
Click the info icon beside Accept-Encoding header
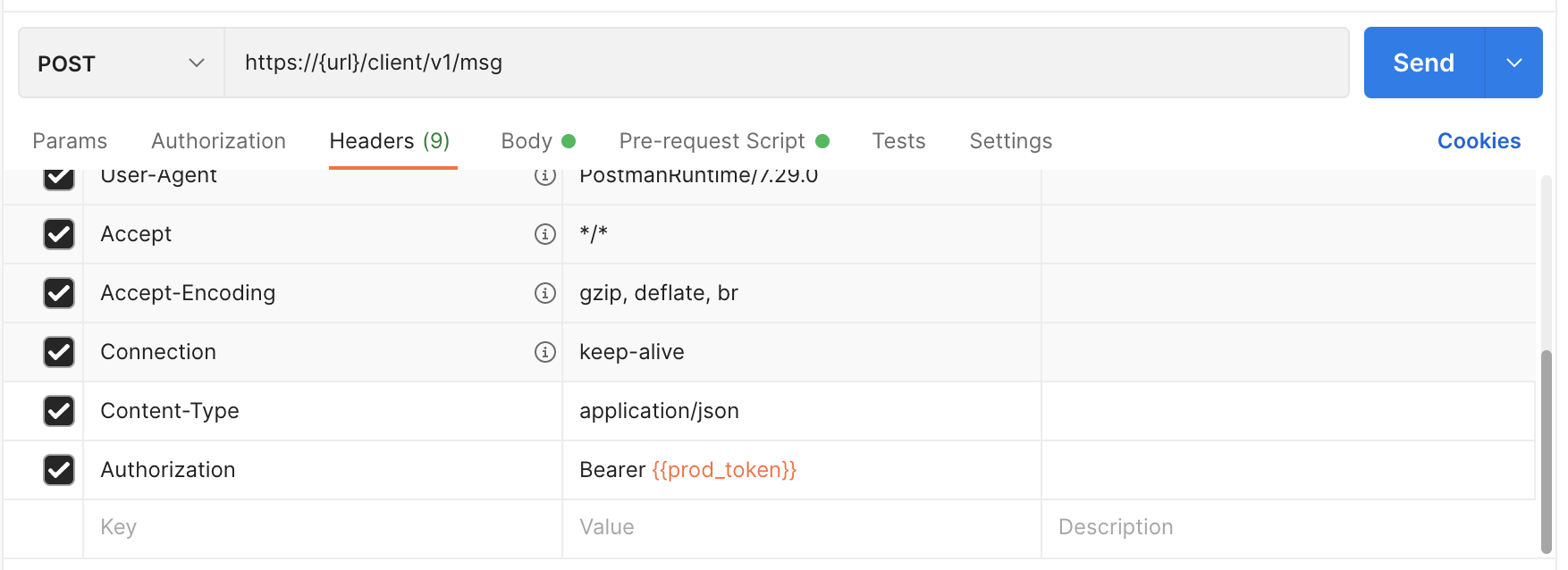(x=545, y=293)
